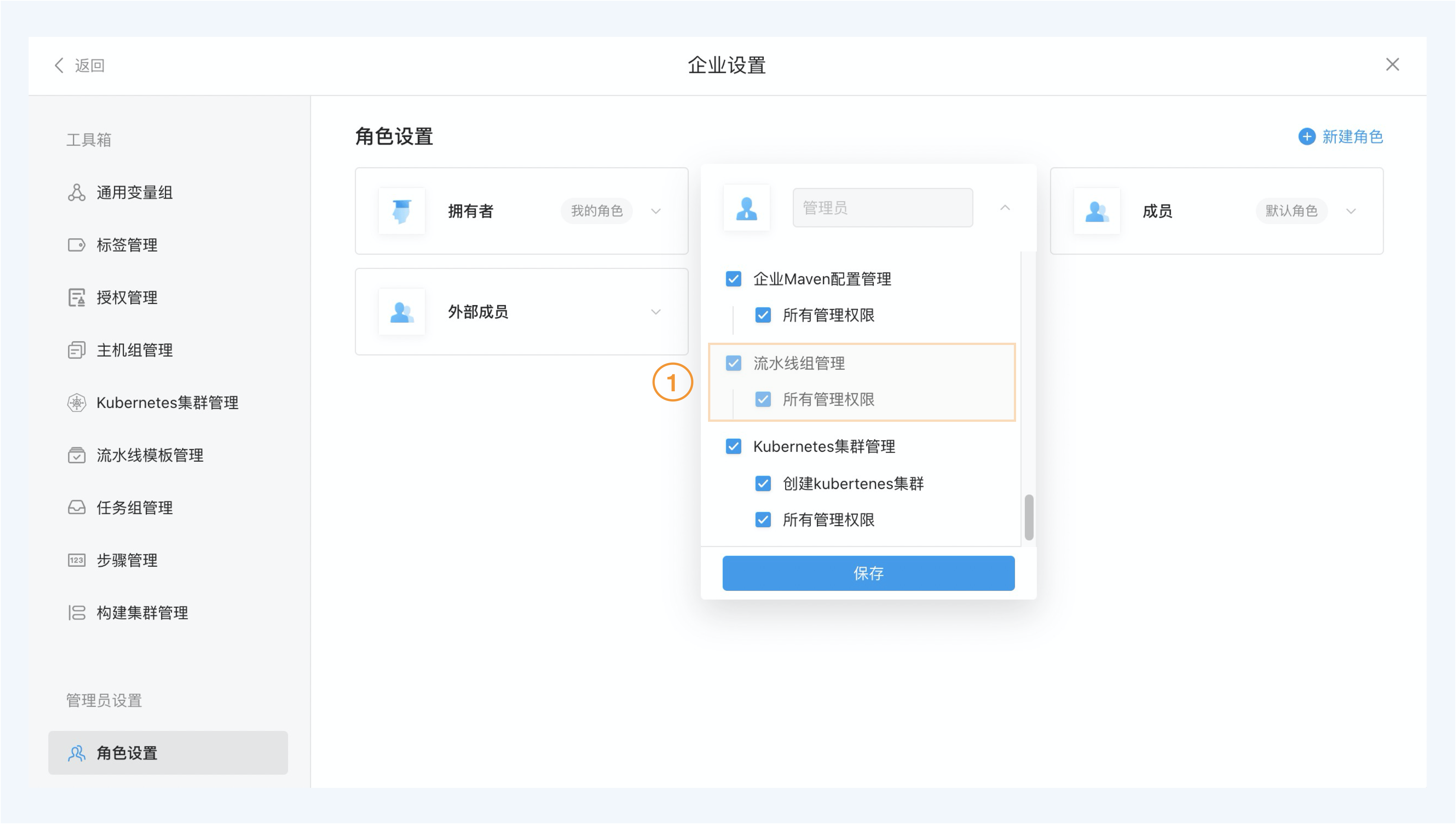Image resolution: width=1456 pixels, height=824 pixels.
Task: Click the 角色设置 people icon in sidebar
Action: (76, 753)
